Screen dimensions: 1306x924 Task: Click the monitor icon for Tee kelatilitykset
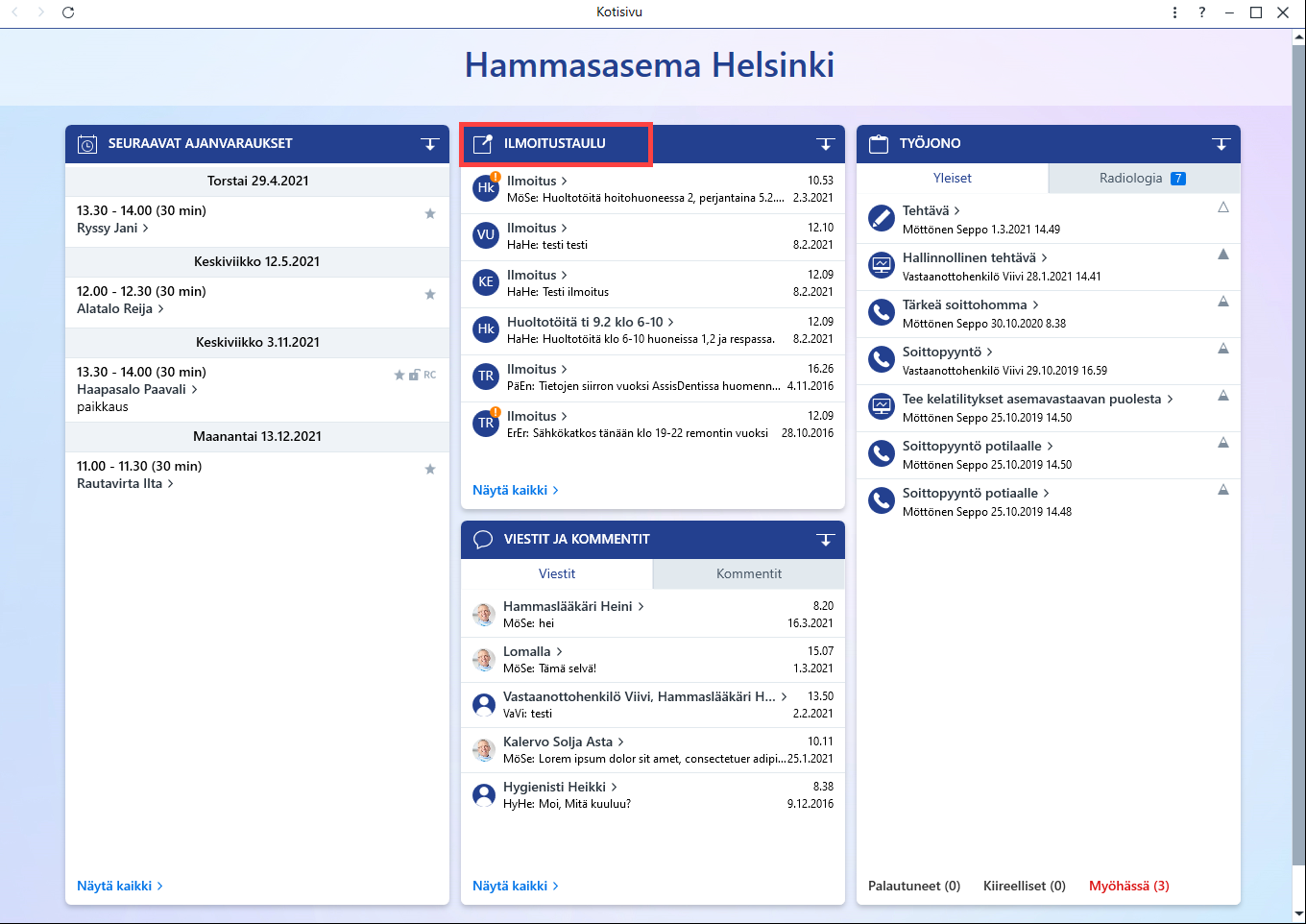click(x=882, y=406)
